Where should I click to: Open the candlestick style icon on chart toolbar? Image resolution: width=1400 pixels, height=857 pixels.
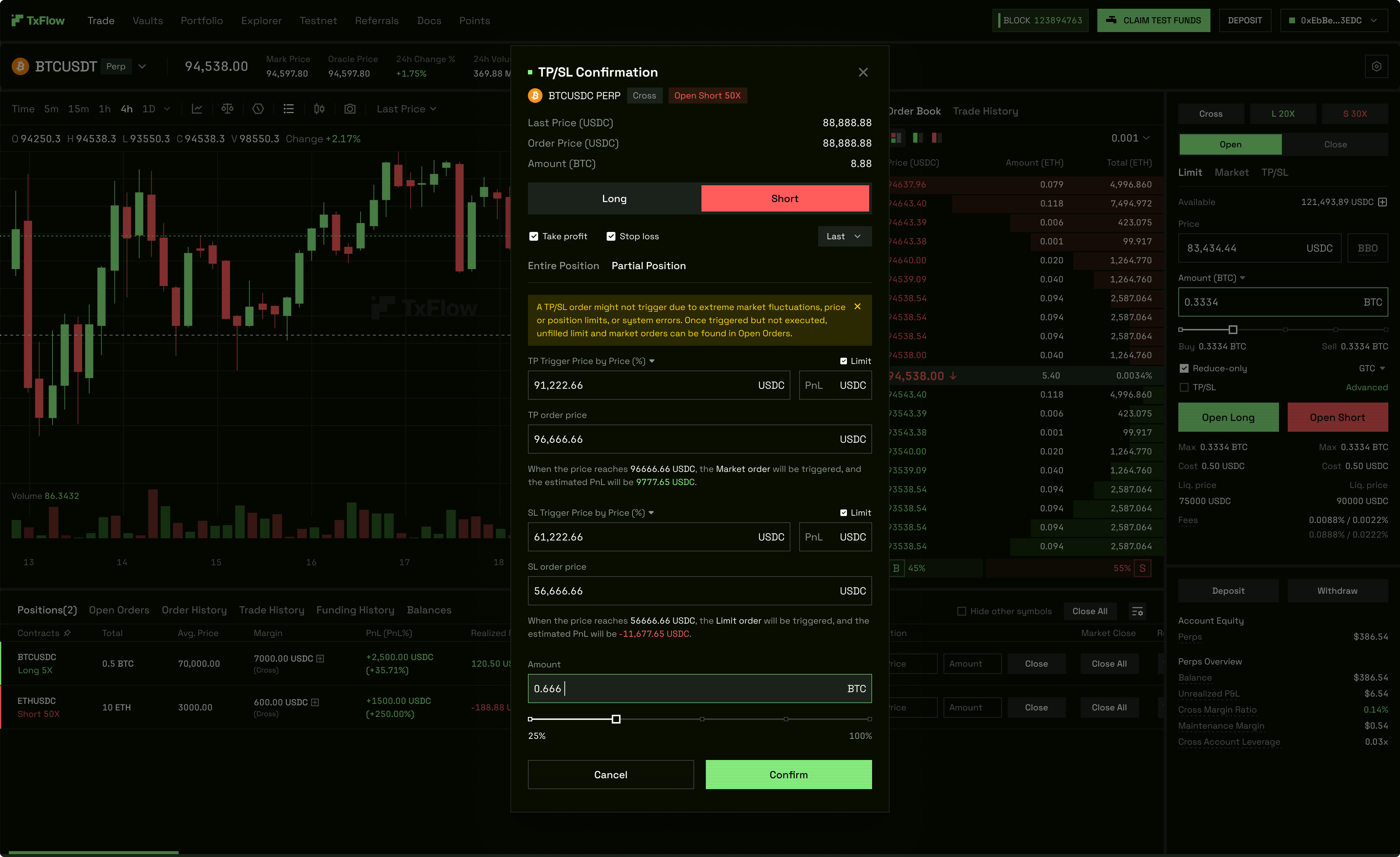318,109
